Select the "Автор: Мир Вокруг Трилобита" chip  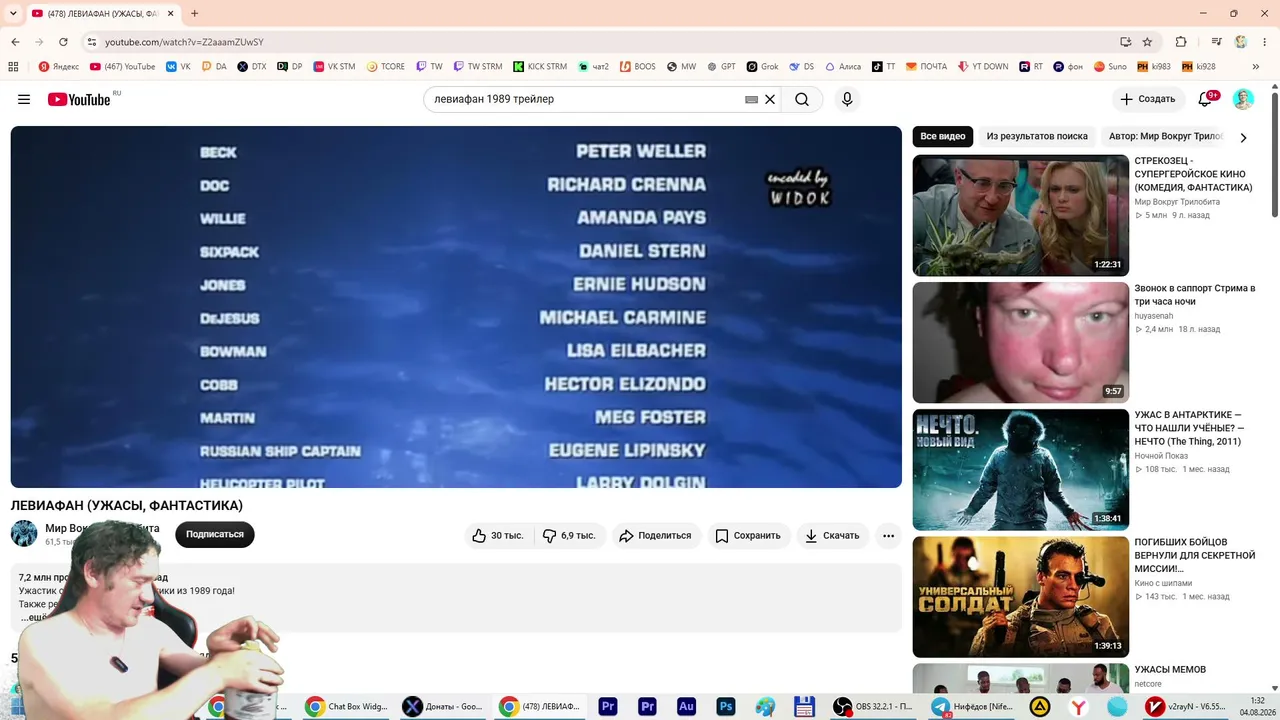pos(1164,136)
